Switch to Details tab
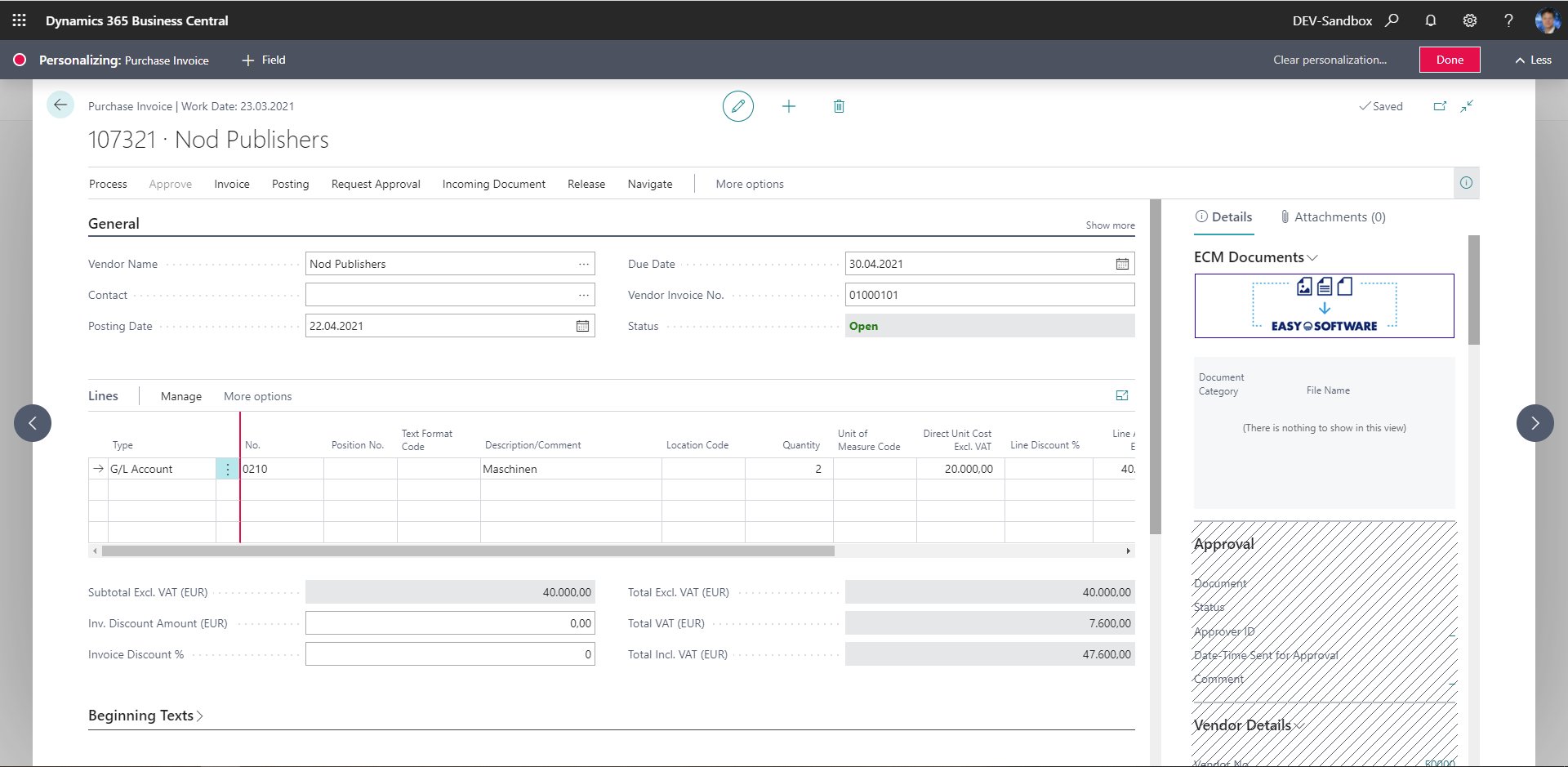Image resolution: width=1568 pixels, height=767 pixels. point(1223,216)
